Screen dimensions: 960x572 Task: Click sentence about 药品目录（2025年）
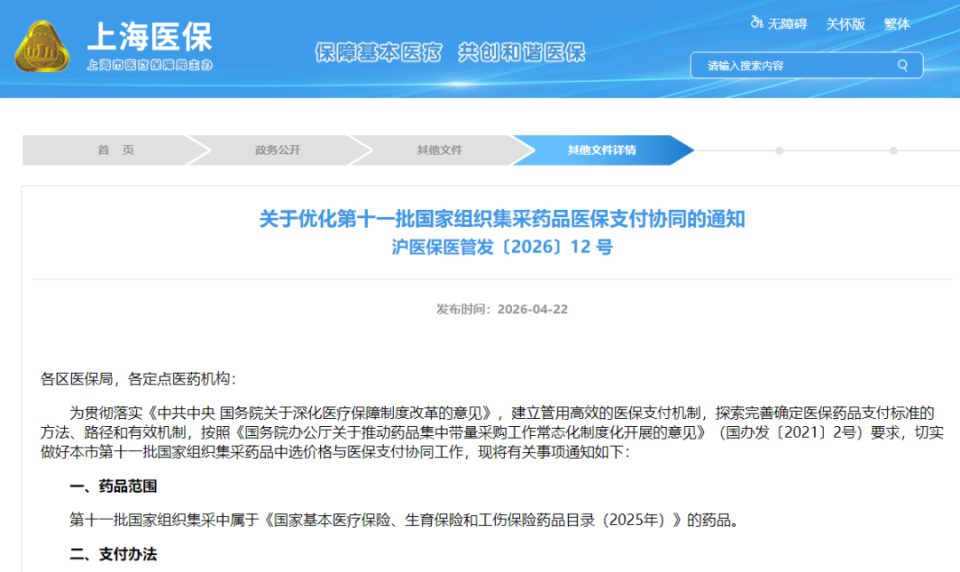pyautogui.click(x=404, y=521)
